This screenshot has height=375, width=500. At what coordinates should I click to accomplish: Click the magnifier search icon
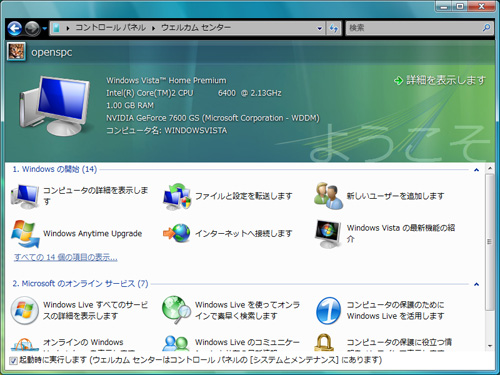tap(486, 28)
